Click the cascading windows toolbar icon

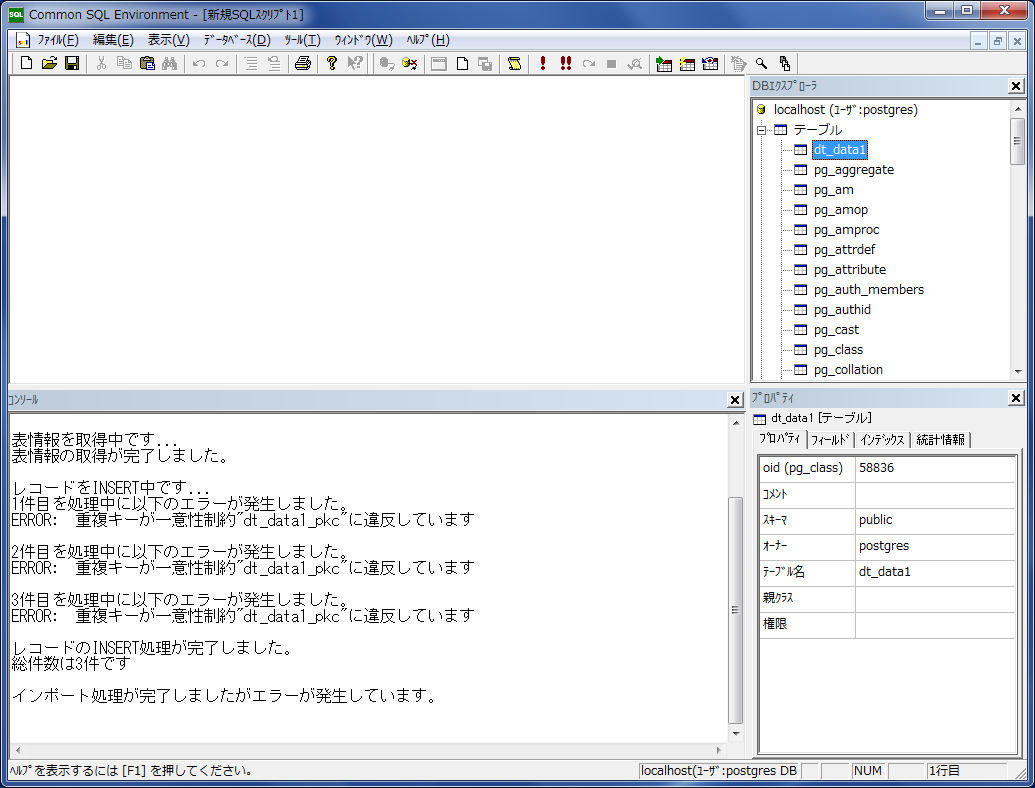tap(485, 63)
